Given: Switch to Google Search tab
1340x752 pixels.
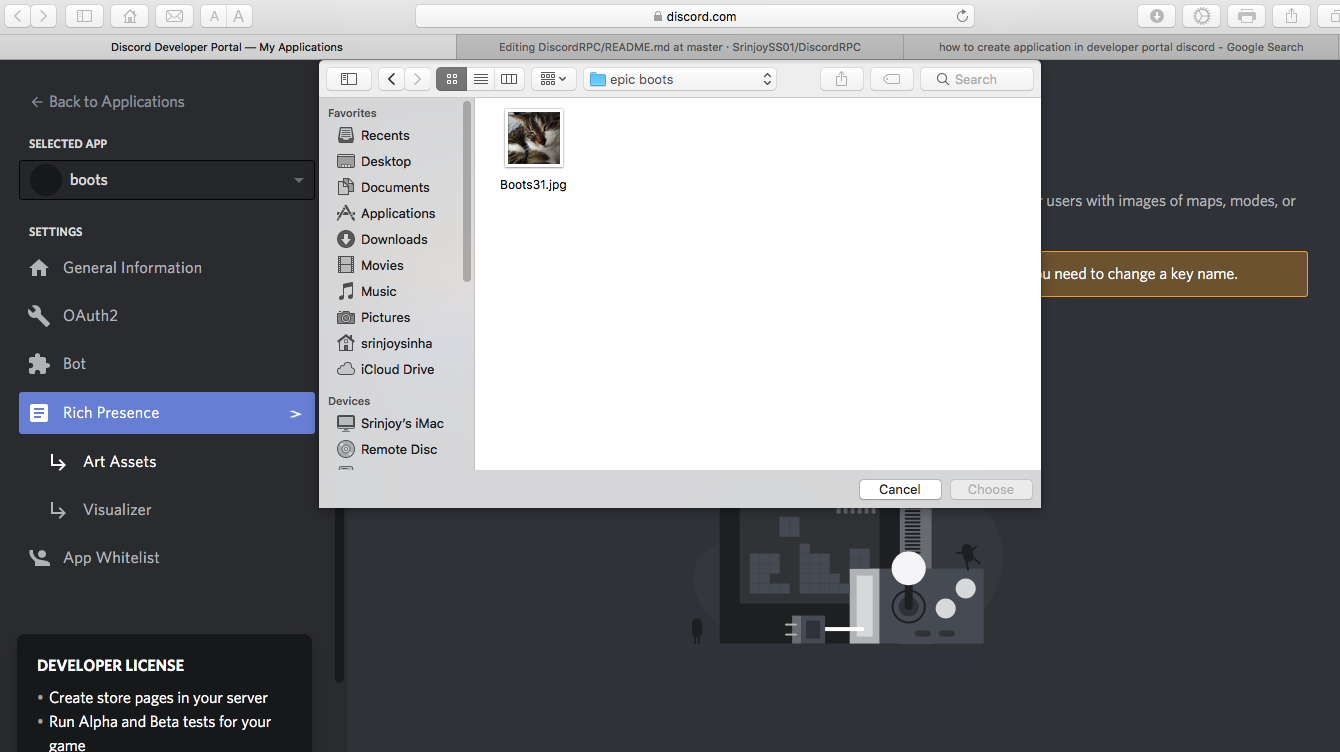Looking at the screenshot, I should [x=1121, y=47].
